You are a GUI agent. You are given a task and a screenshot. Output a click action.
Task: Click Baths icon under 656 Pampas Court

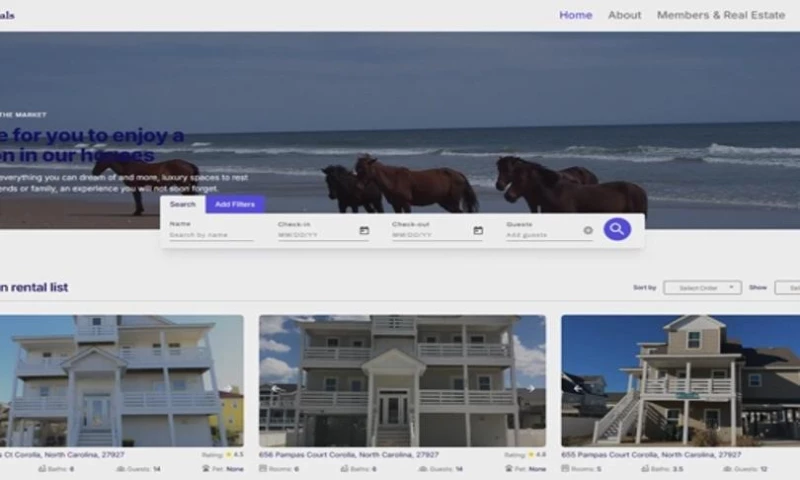(344, 468)
